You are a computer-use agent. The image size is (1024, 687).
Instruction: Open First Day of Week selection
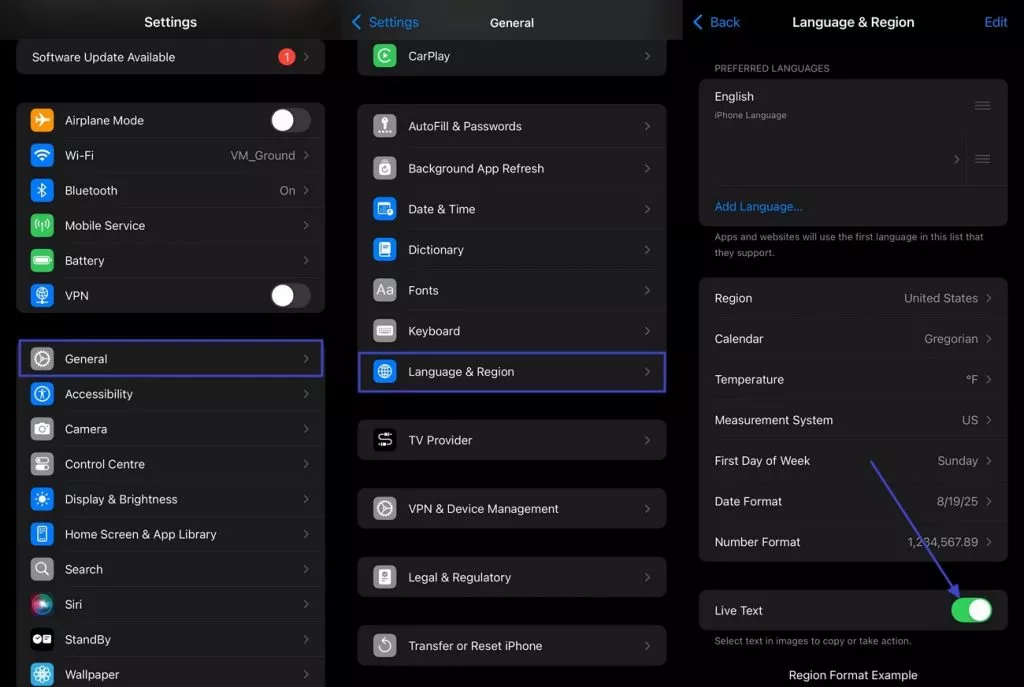[853, 461]
